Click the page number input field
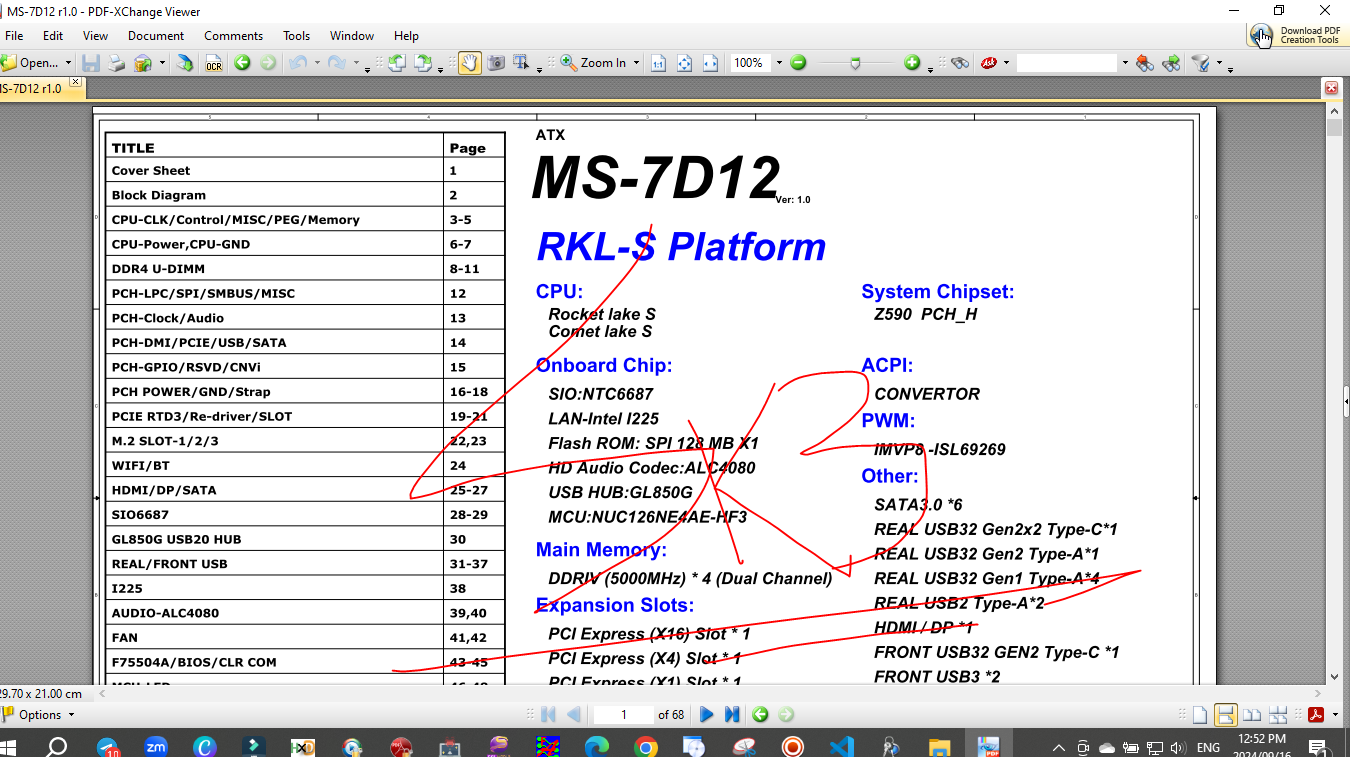1350x757 pixels. tap(624, 714)
